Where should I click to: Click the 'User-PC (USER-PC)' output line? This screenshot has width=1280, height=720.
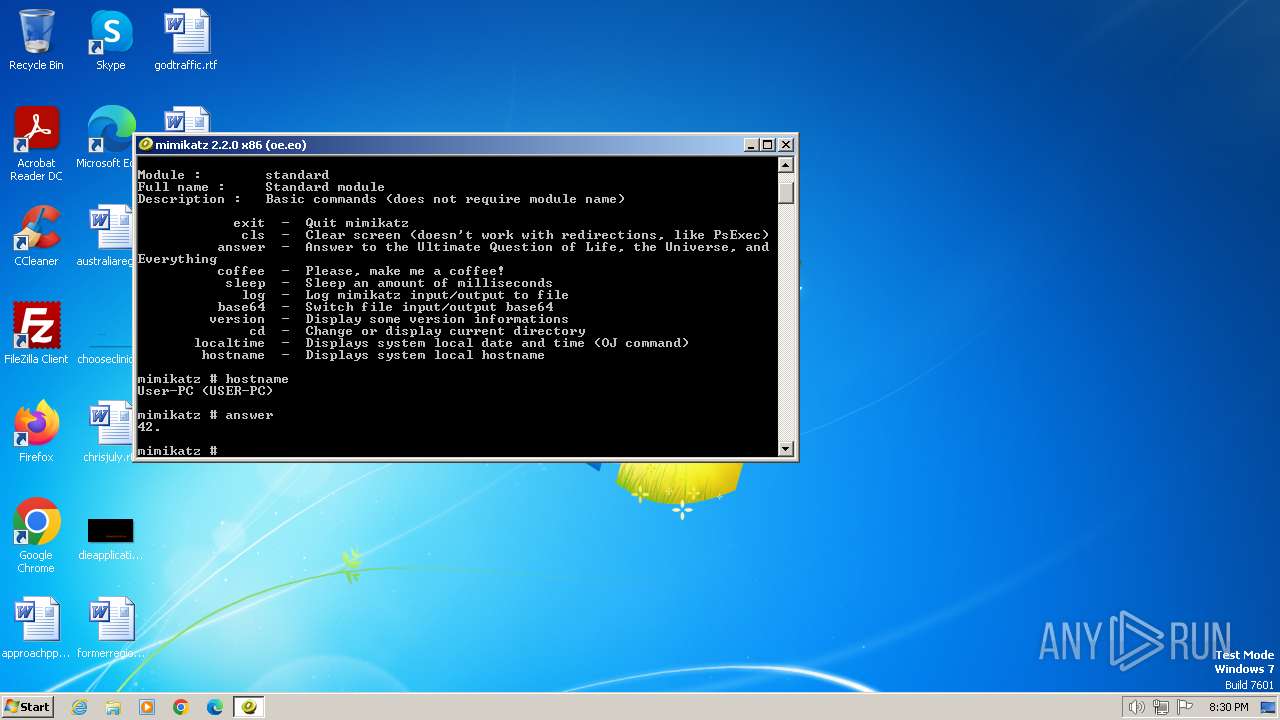[x=205, y=391]
